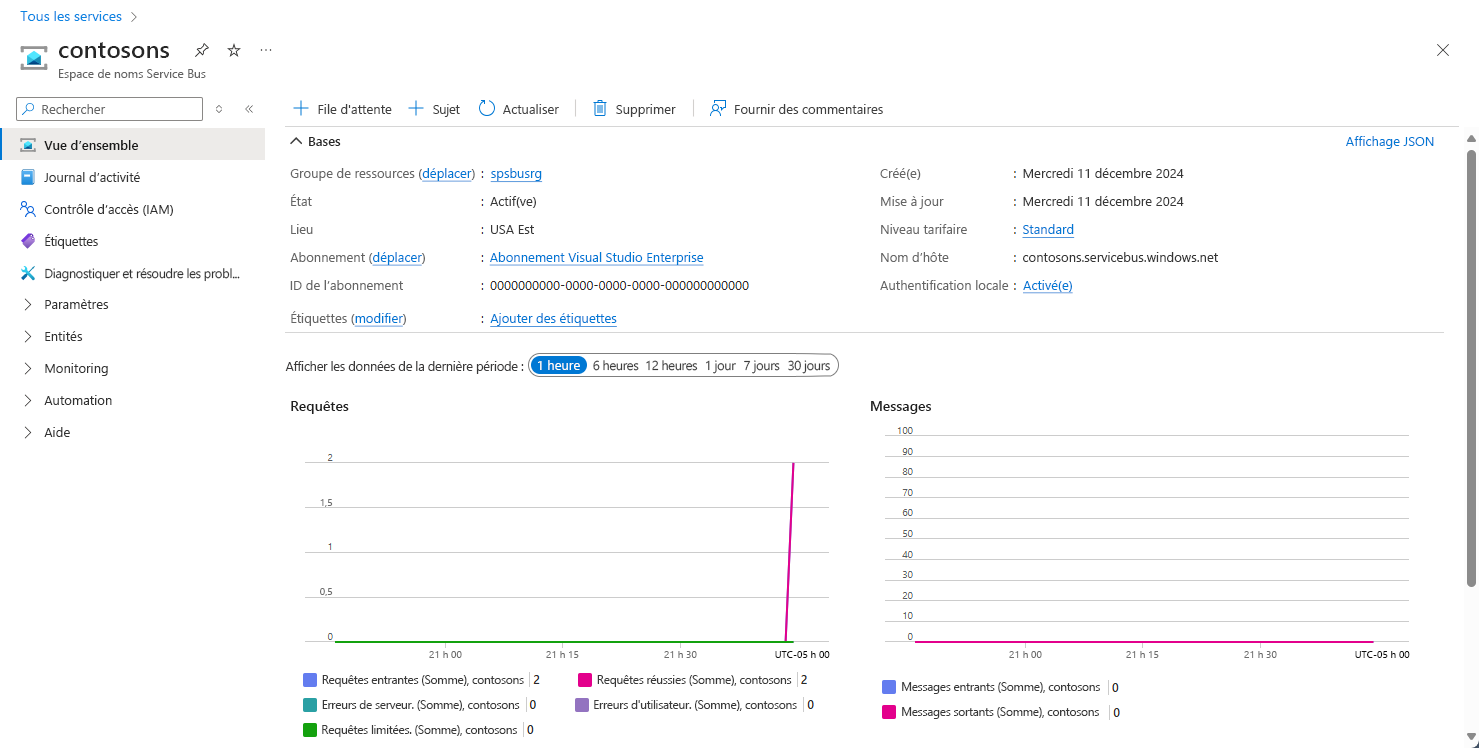Image resolution: width=1479 pixels, height=748 pixels.
Task: Open the more options ellipsis beside title
Action: point(266,50)
